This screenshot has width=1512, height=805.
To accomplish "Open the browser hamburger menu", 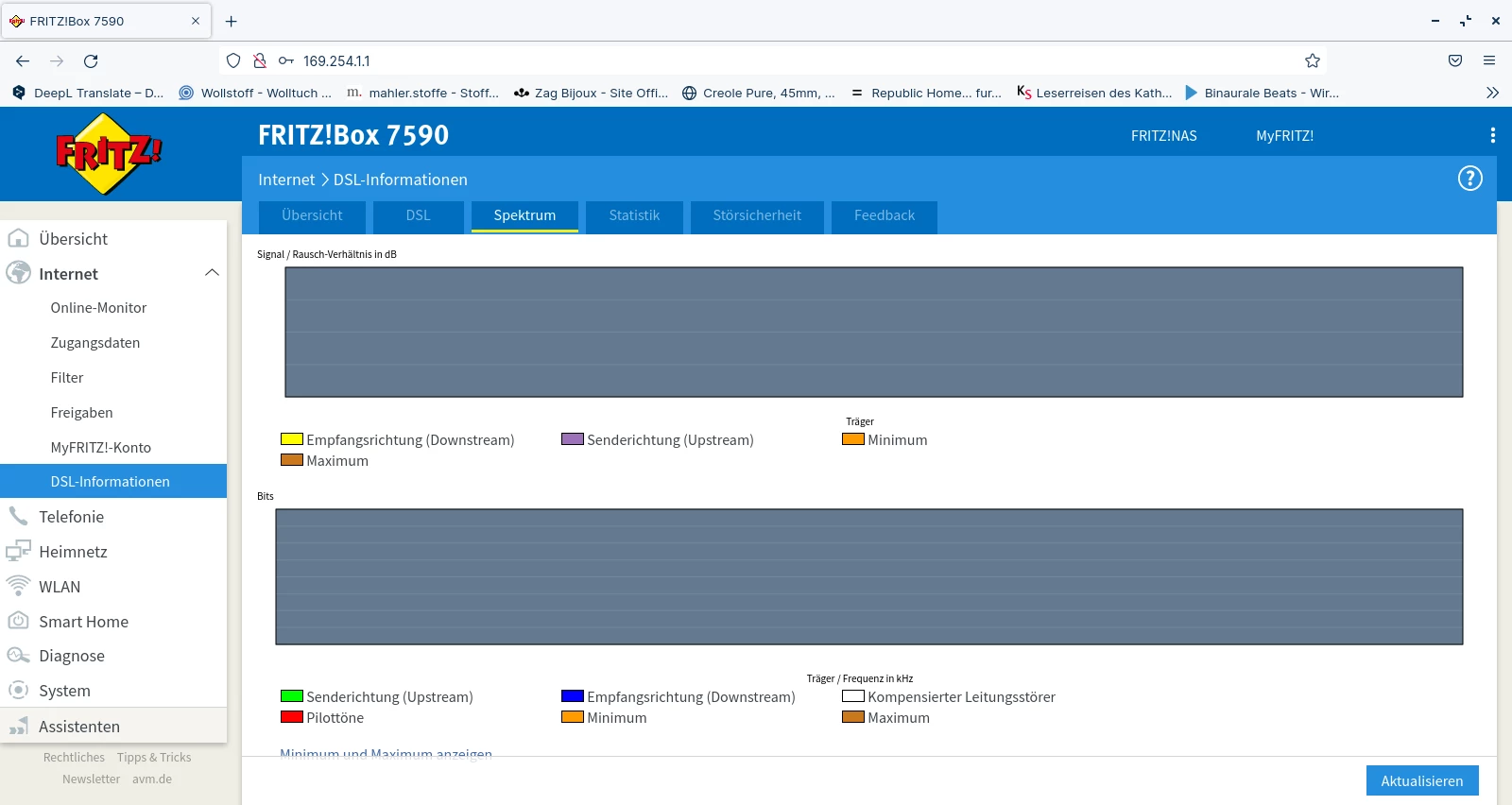I will click(x=1489, y=61).
